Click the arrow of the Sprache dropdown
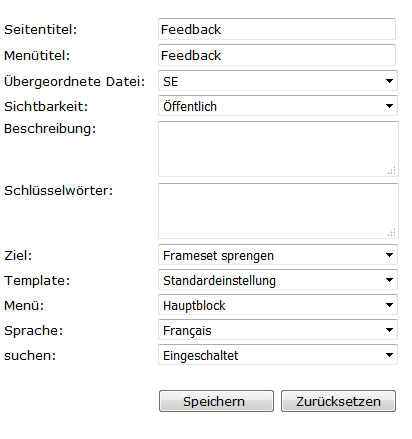412x439 pixels. click(x=389, y=330)
